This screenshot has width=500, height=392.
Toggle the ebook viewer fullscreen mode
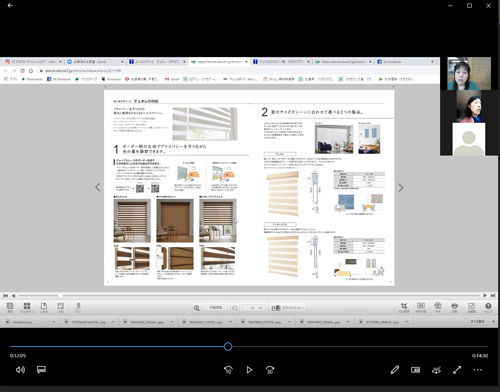tap(471, 307)
